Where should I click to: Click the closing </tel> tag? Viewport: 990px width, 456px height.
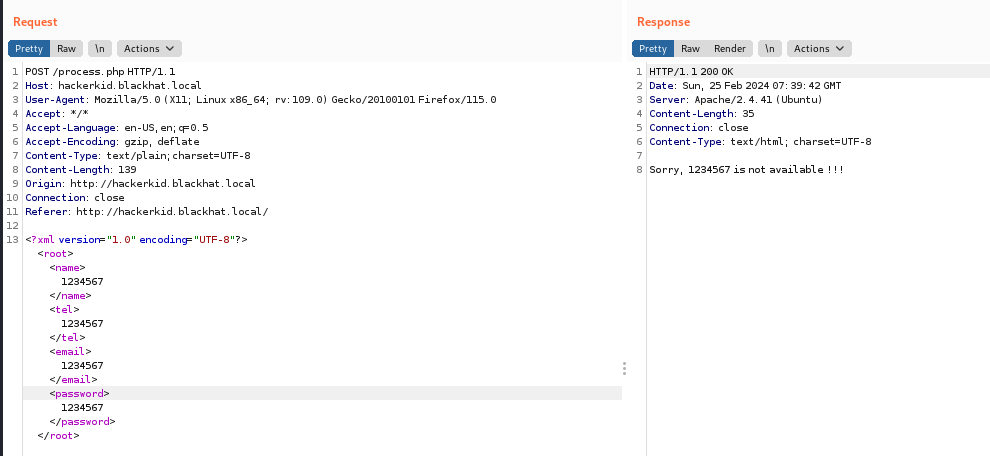(67, 337)
